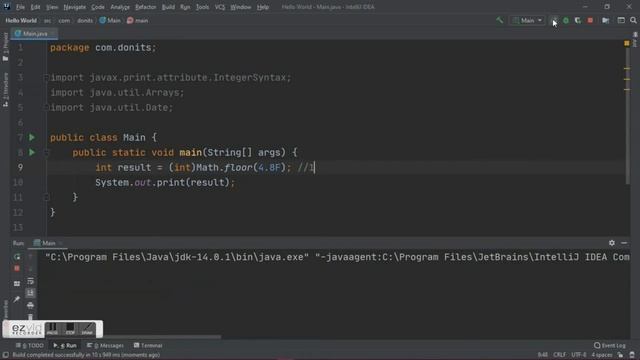
Task: Open Project Structure icon in toolbar
Action: pyautogui.click(x=606, y=20)
